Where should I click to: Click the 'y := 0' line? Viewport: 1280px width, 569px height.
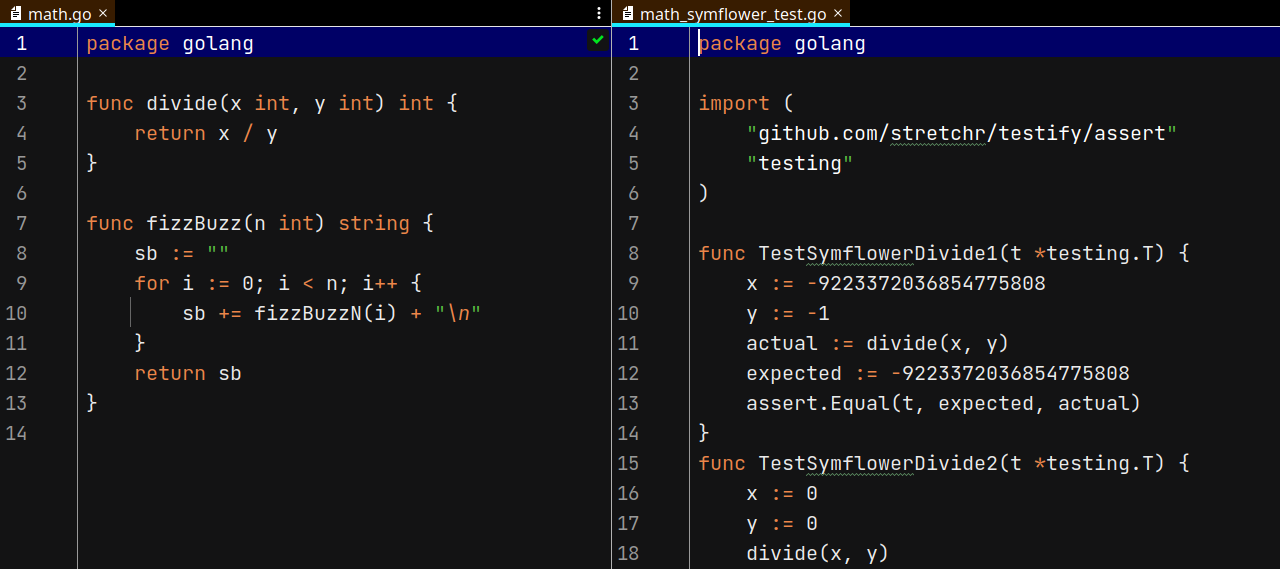[782, 523]
